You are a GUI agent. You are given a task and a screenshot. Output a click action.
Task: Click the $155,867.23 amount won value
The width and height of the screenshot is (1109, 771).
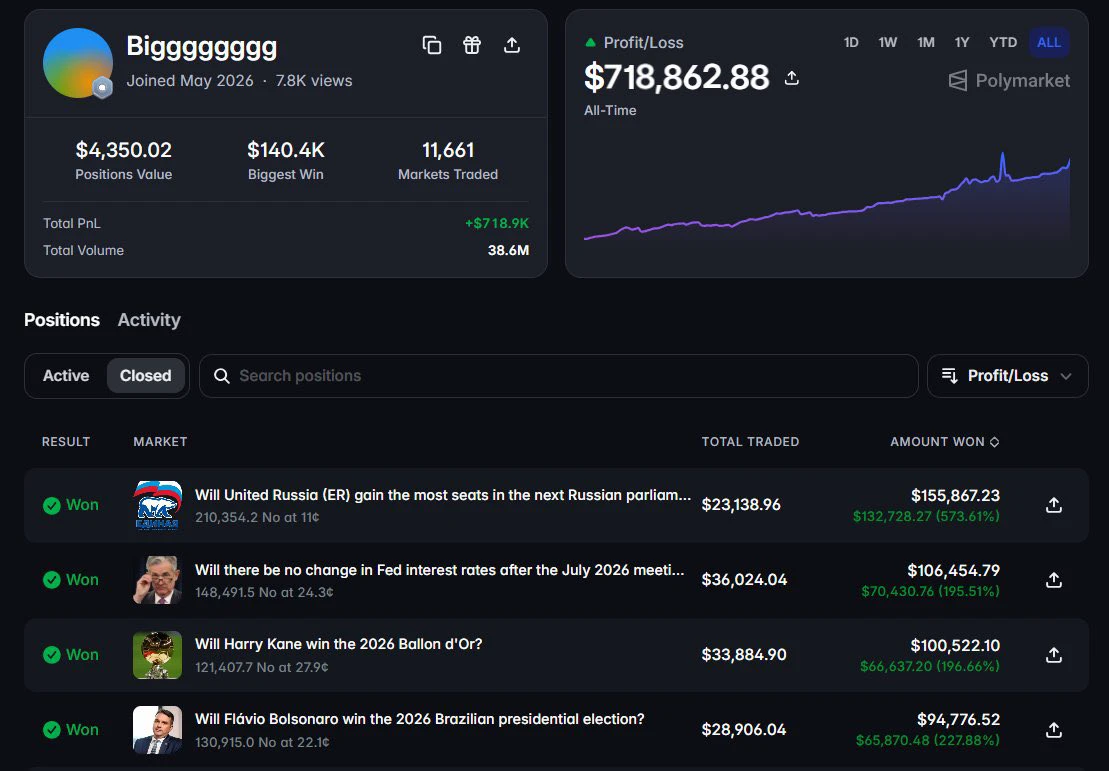[956, 495]
